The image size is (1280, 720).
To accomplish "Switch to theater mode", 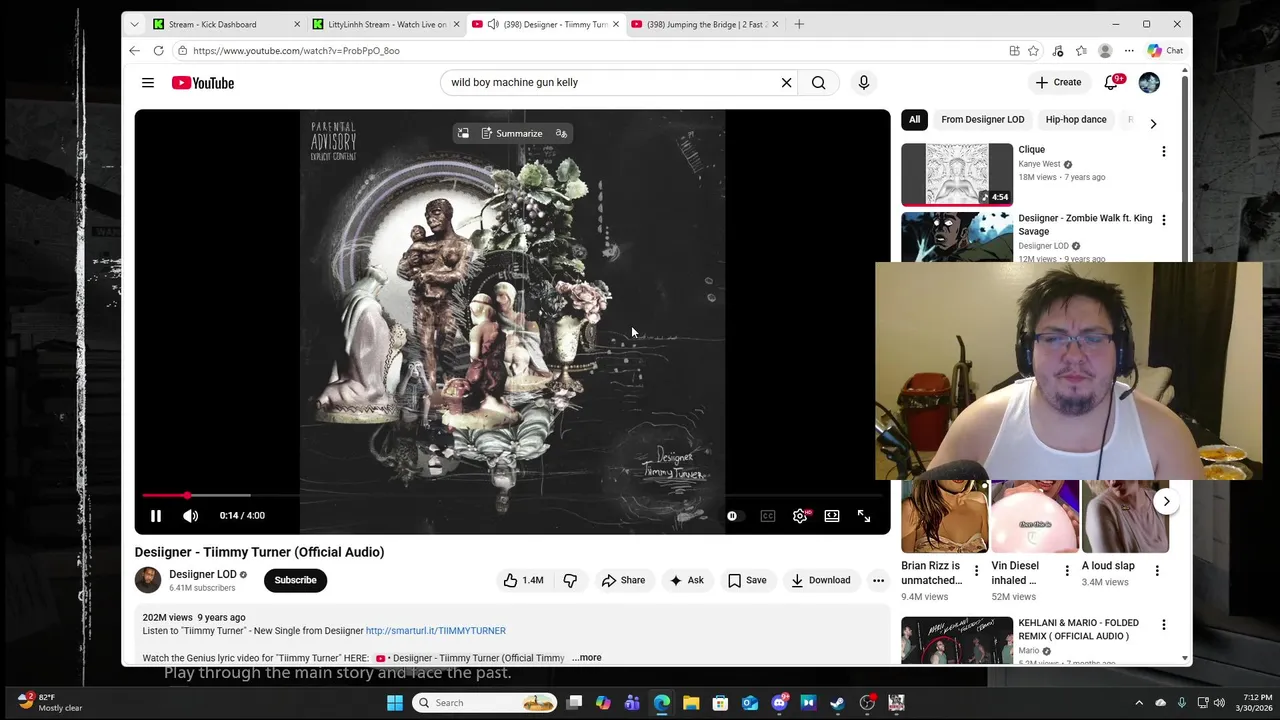I will coord(832,516).
